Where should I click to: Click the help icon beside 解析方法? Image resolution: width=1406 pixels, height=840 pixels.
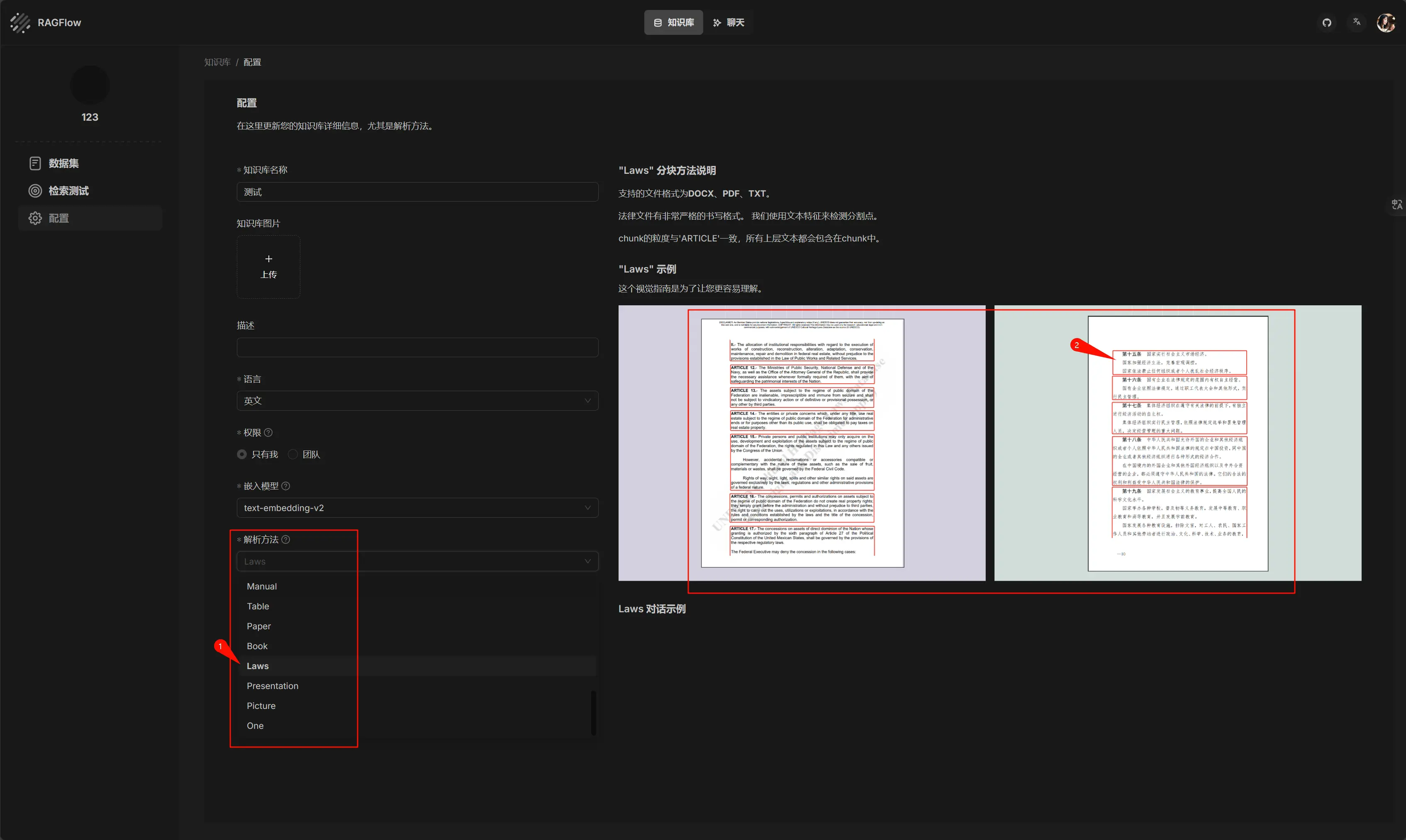tap(285, 539)
